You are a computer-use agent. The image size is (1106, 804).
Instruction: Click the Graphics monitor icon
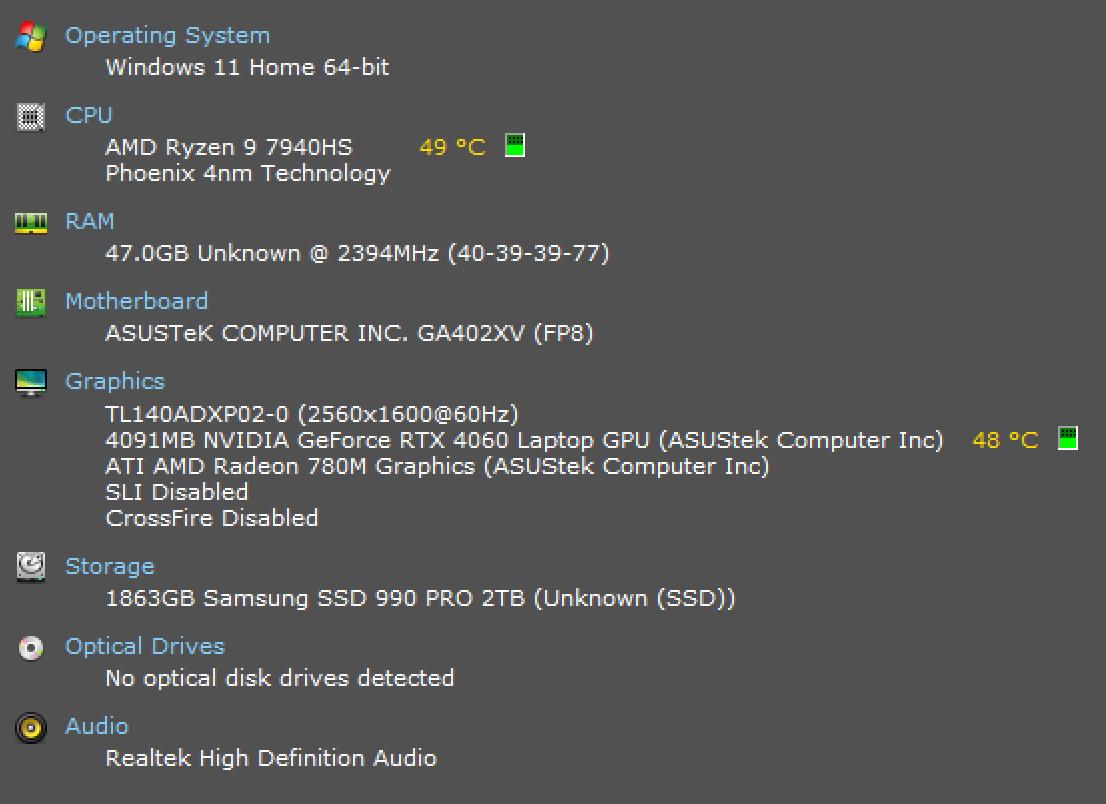(31, 382)
